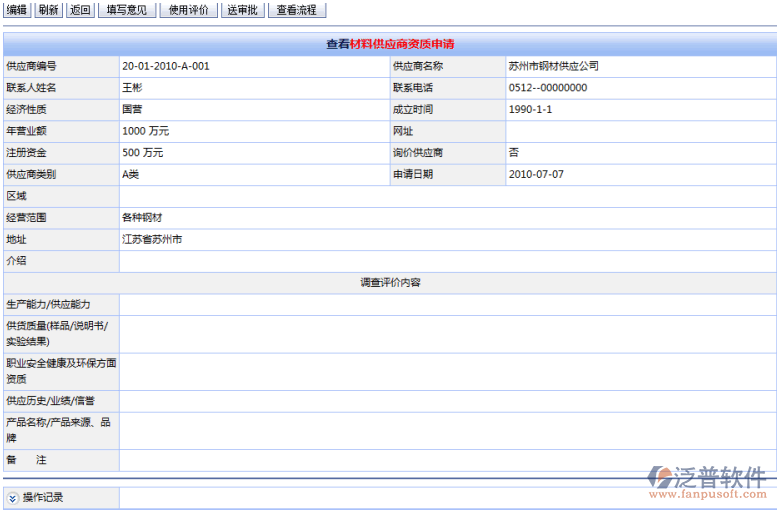Go back with the 返回 button
777x510 pixels.
[x=80, y=10]
